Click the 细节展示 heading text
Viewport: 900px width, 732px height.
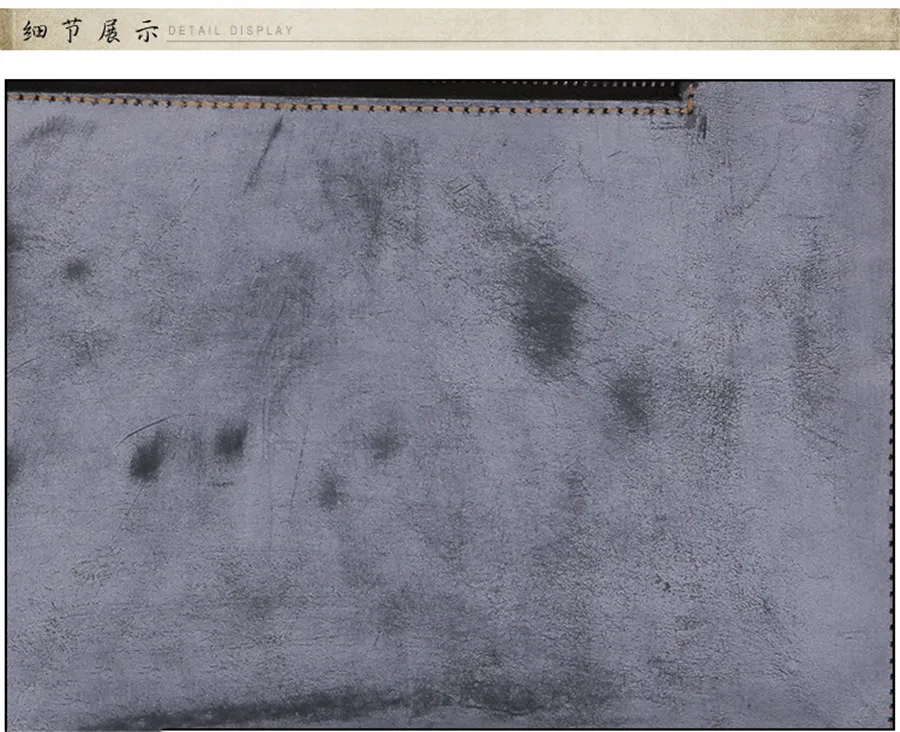[90, 30]
